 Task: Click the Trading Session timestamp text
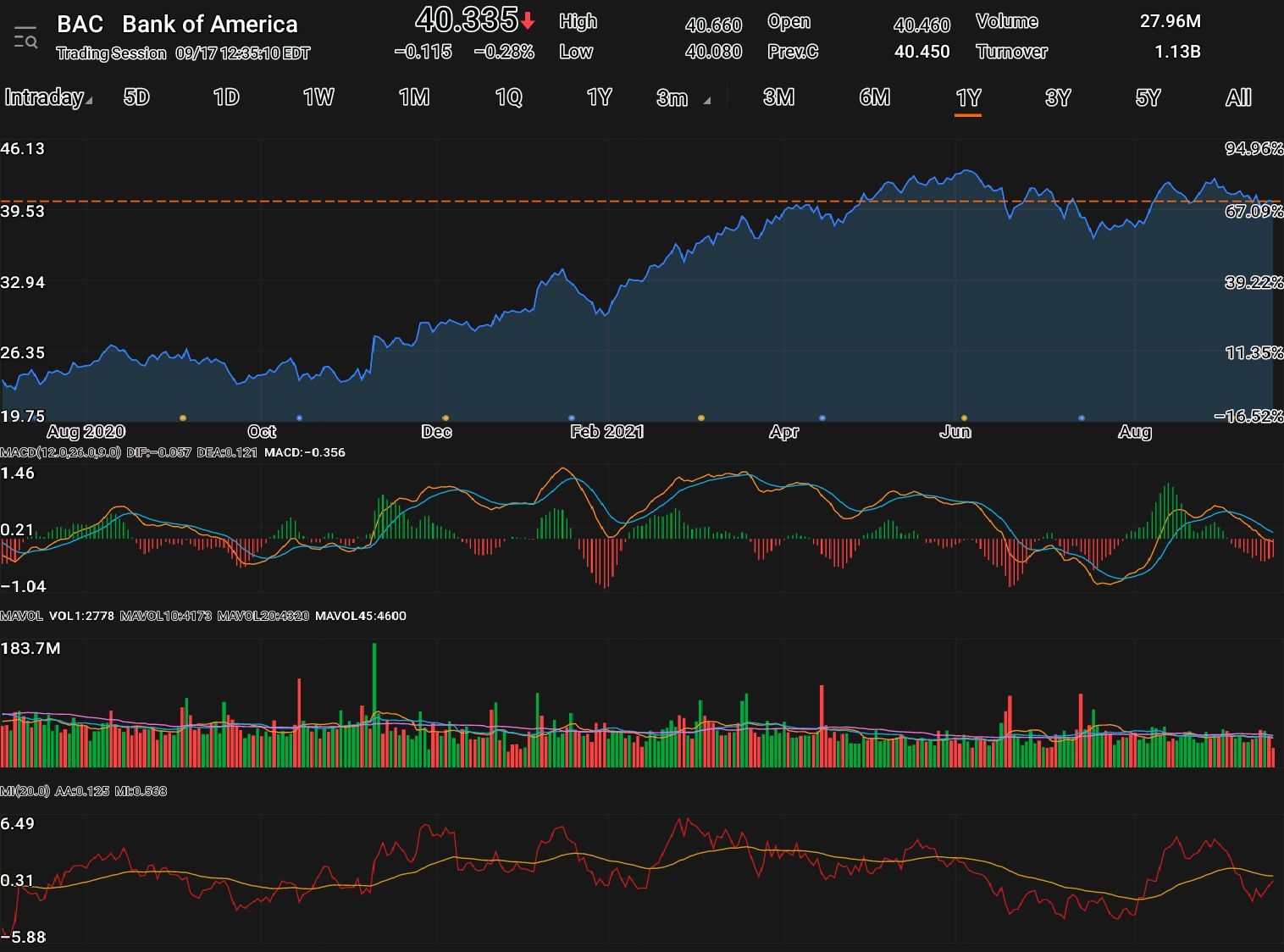pyautogui.click(x=183, y=53)
